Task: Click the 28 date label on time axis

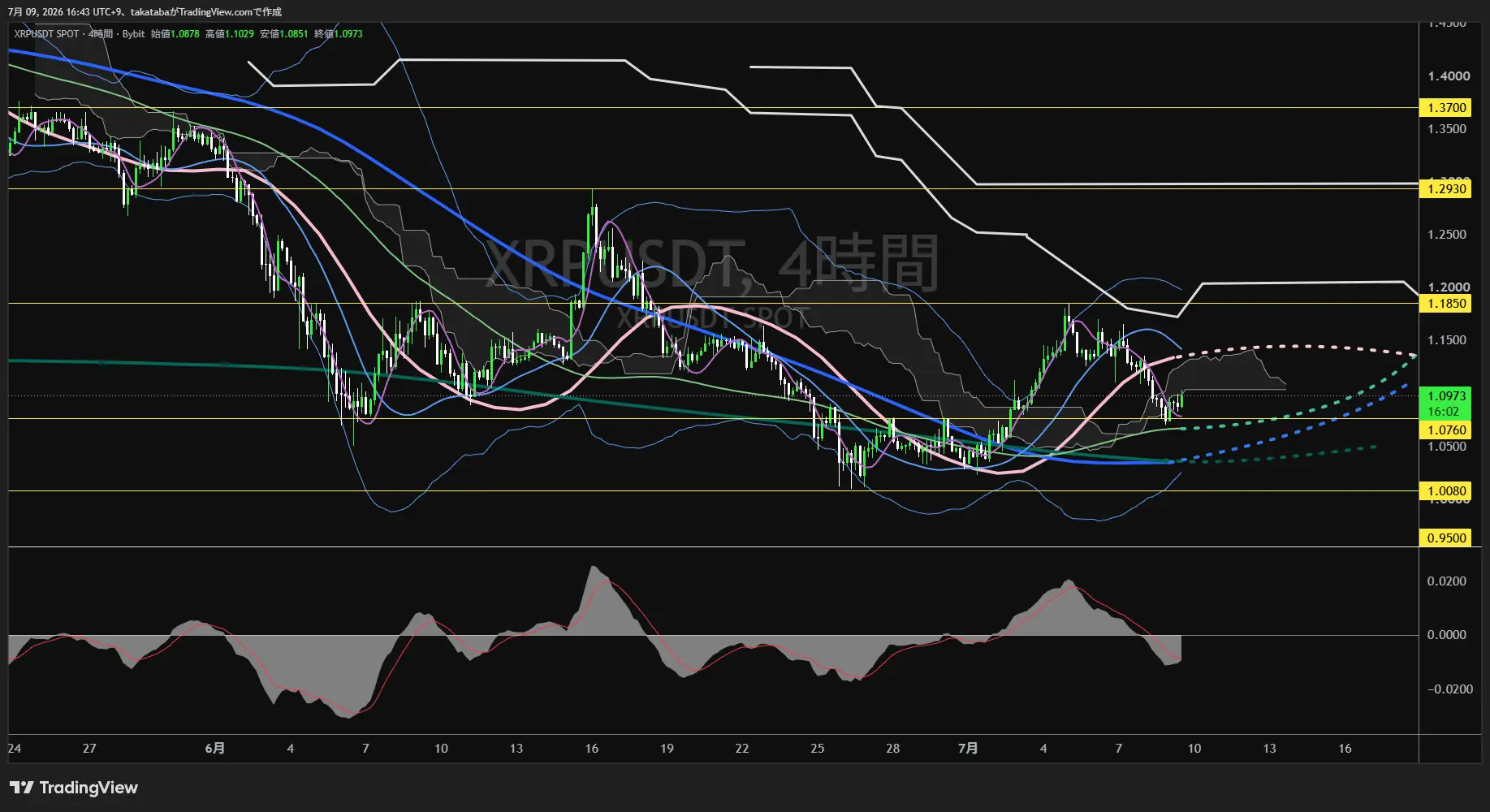Action: [x=893, y=749]
